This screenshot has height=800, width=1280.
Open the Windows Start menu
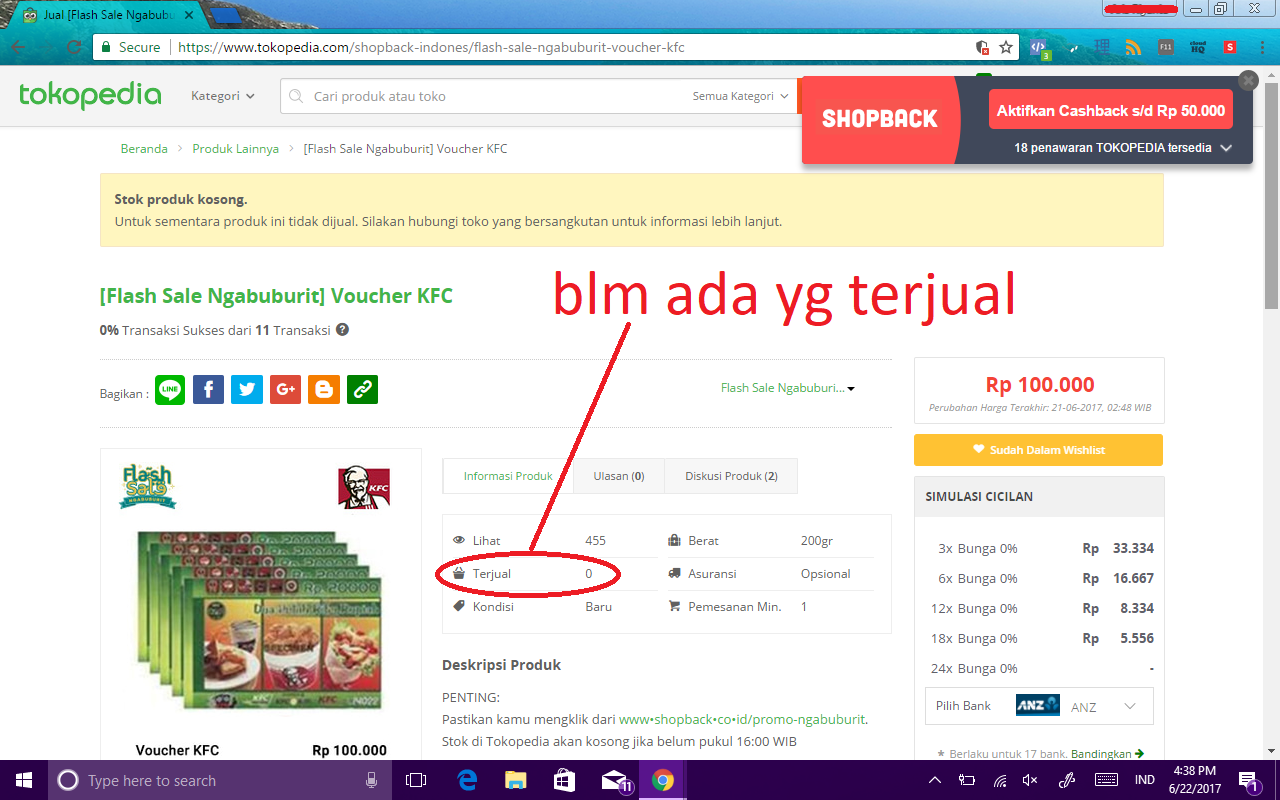tap(23, 780)
